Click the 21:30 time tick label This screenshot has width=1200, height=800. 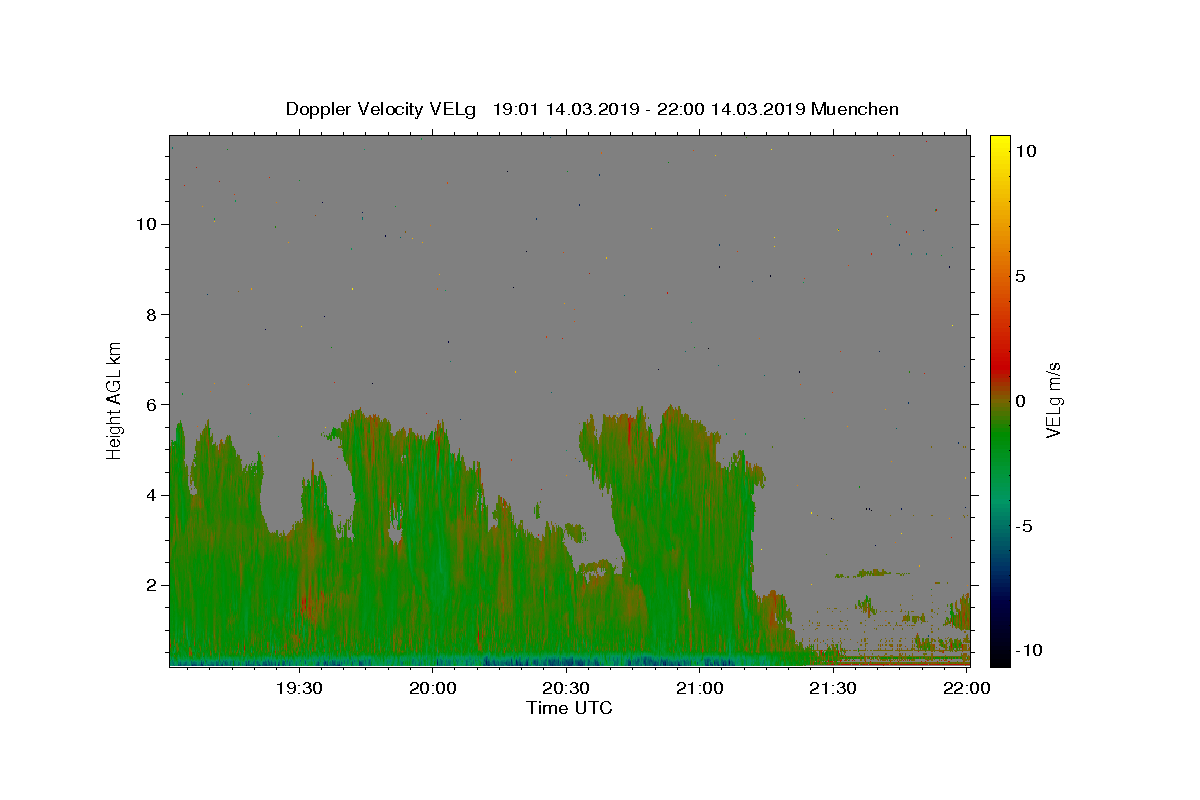[833, 688]
